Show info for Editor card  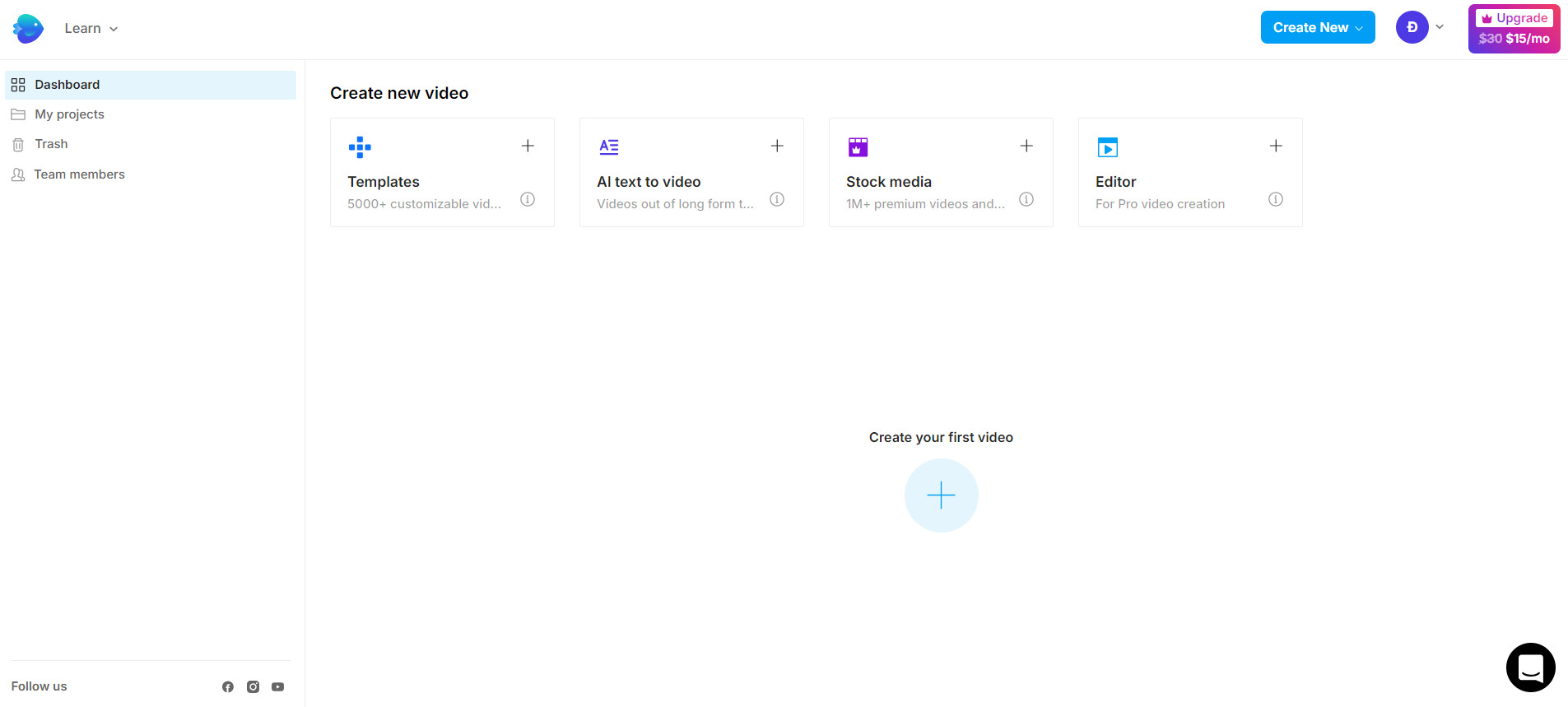pos(1276,199)
